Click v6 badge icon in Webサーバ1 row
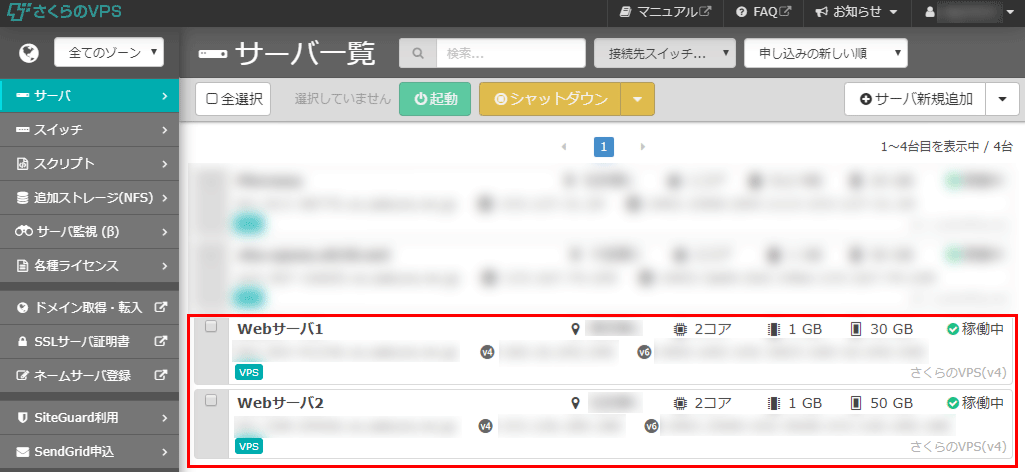 pos(644,354)
